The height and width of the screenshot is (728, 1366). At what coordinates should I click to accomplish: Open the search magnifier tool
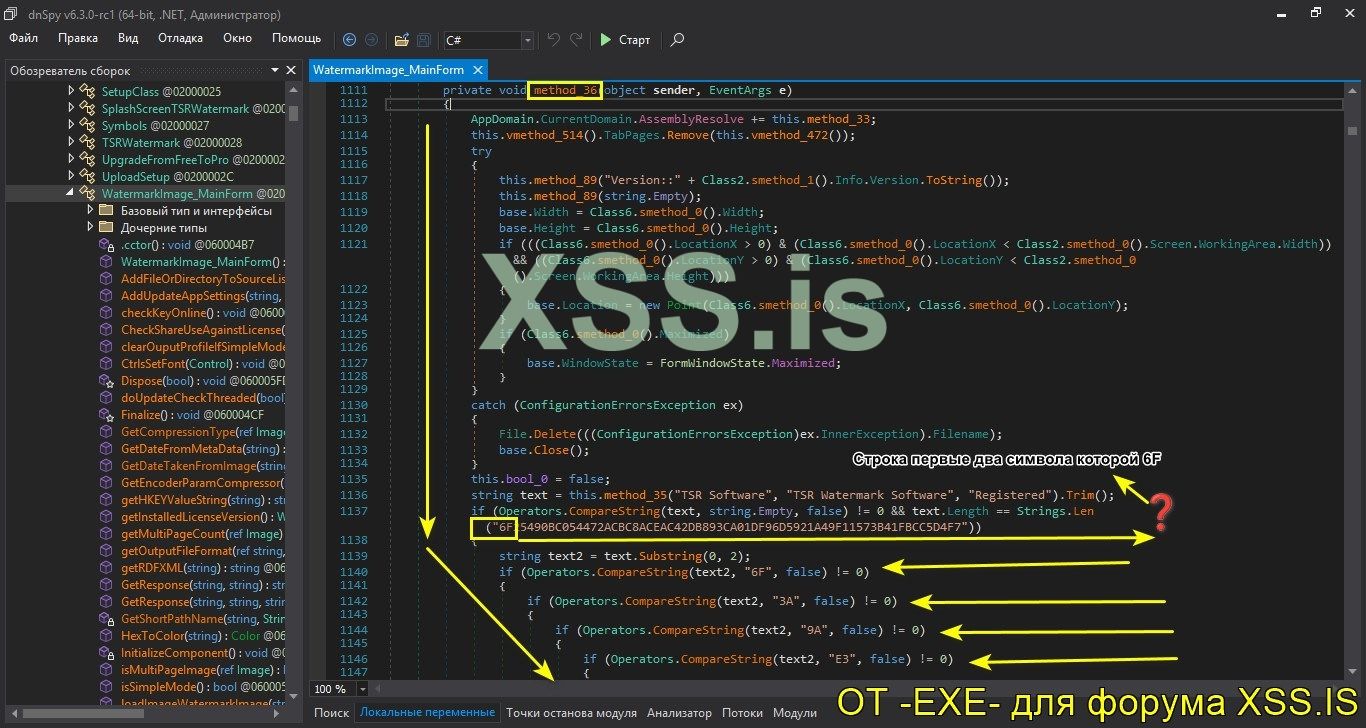coord(677,40)
